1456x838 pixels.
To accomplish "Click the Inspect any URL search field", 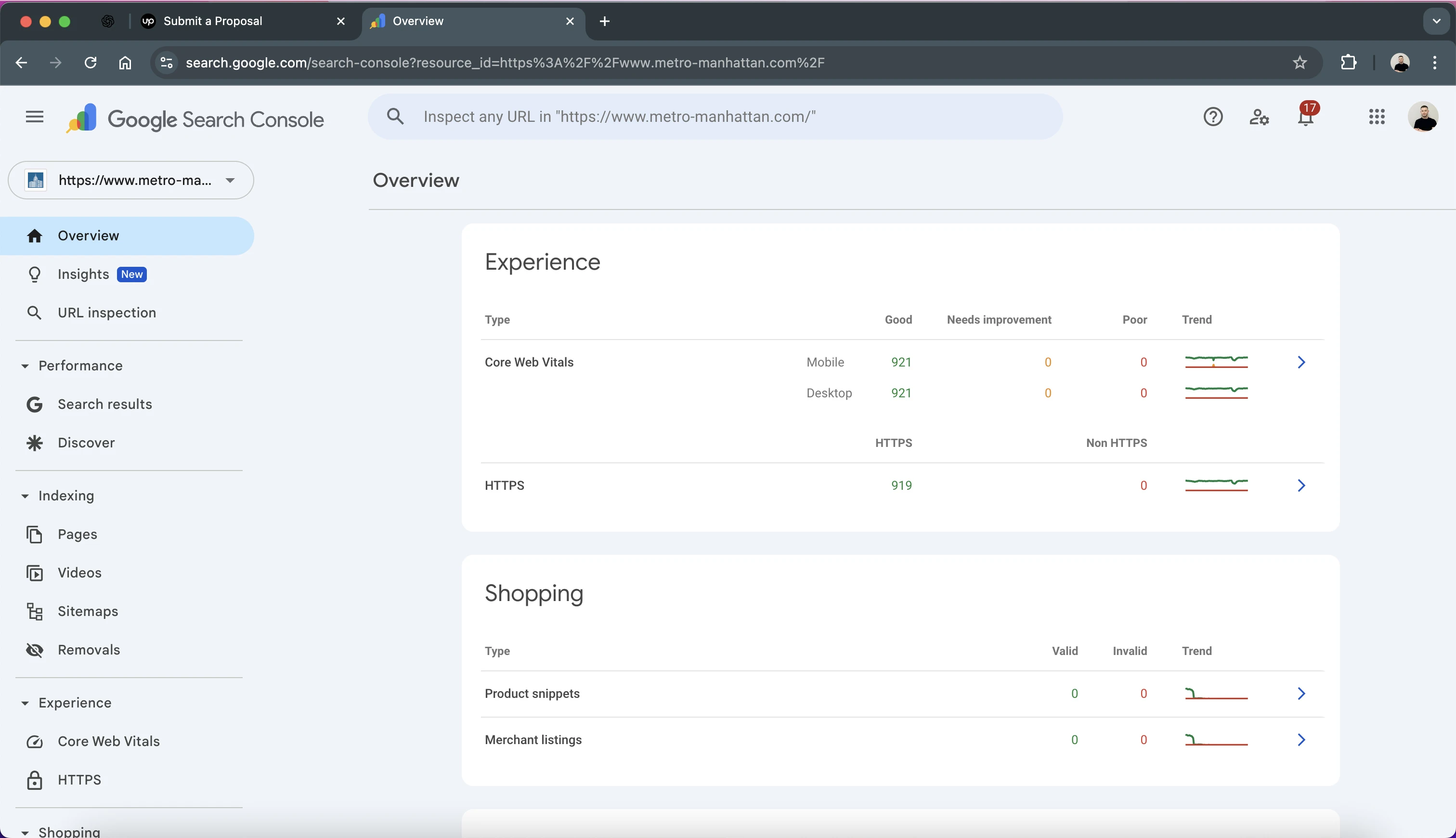I will 715,117.
